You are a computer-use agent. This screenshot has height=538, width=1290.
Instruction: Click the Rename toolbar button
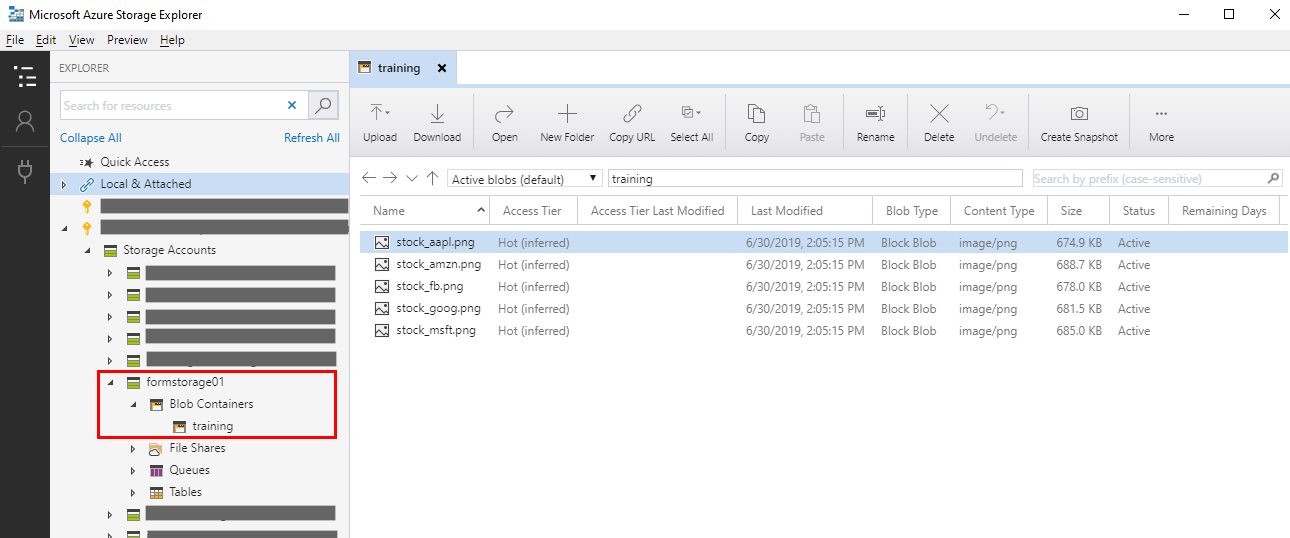tap(875, 124)
